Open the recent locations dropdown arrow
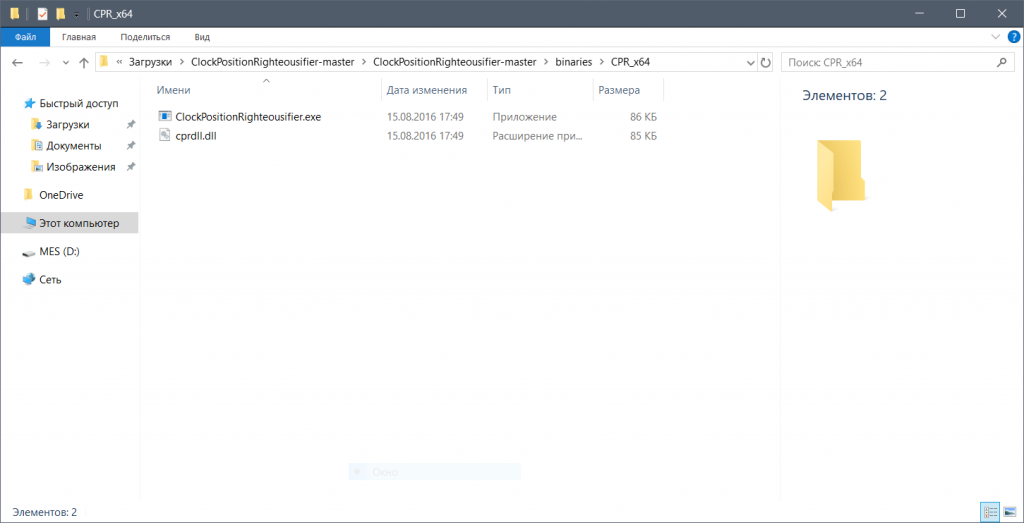This screenshot has height=523, width=1024. pos(65,62)
